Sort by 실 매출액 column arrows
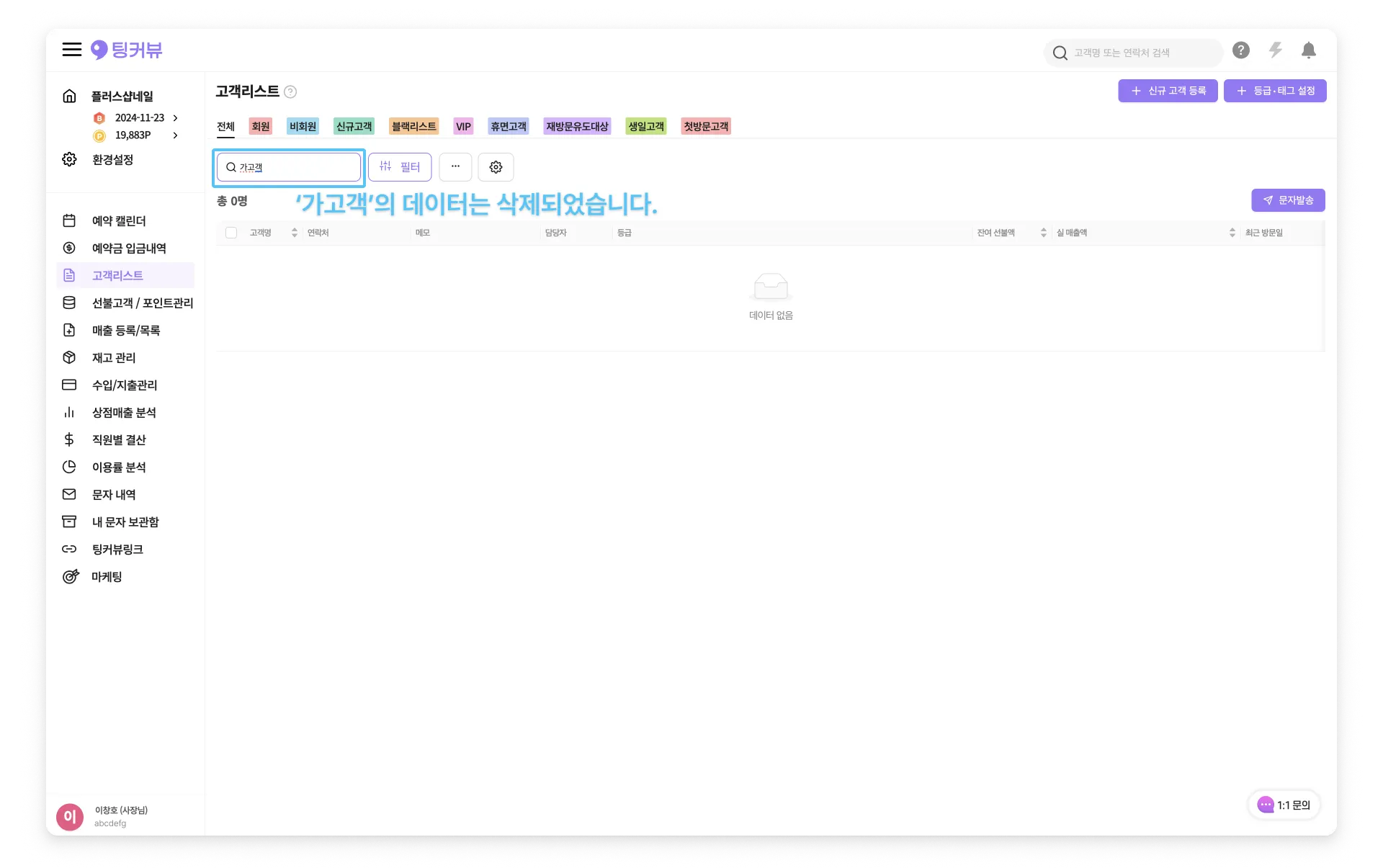 [1232, 233]
